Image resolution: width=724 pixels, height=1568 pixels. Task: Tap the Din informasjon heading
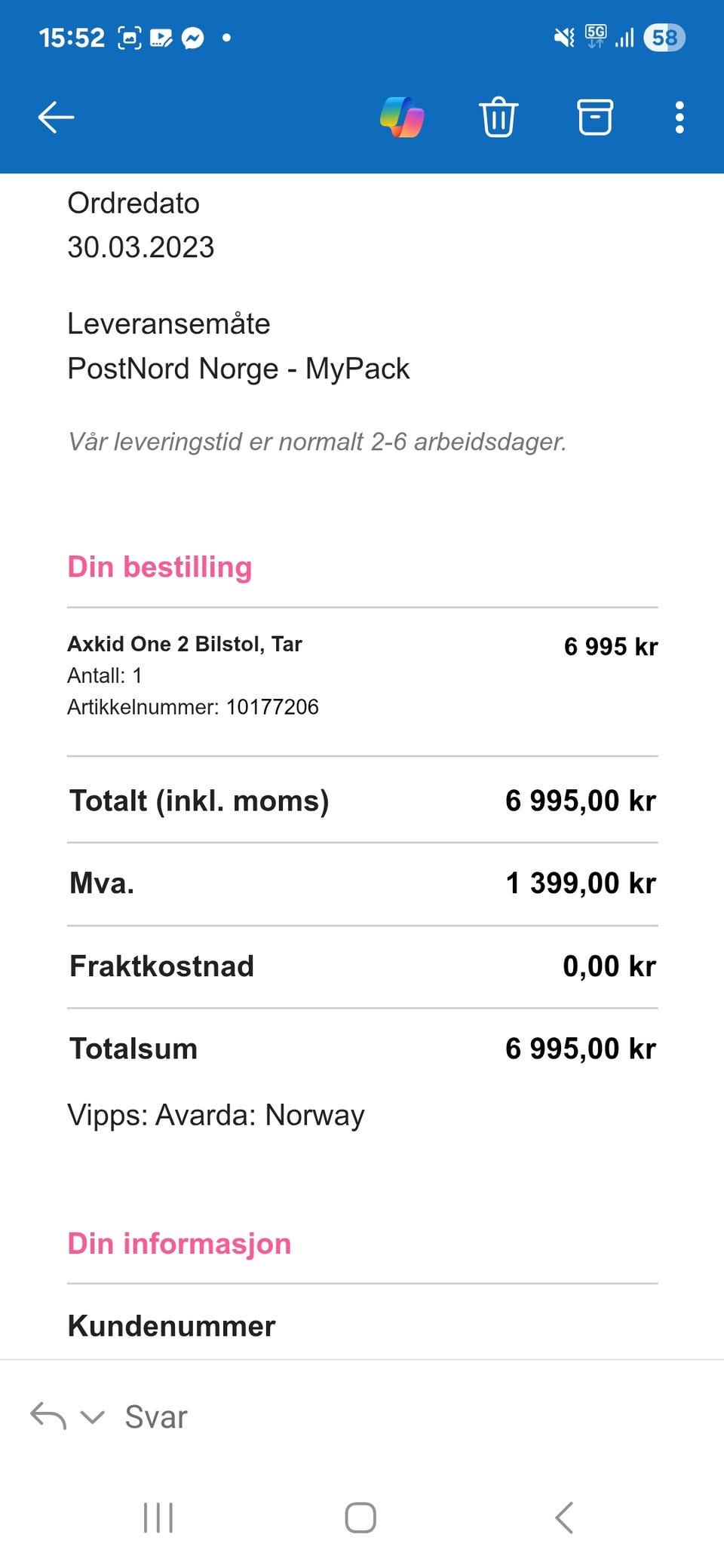179,1244
